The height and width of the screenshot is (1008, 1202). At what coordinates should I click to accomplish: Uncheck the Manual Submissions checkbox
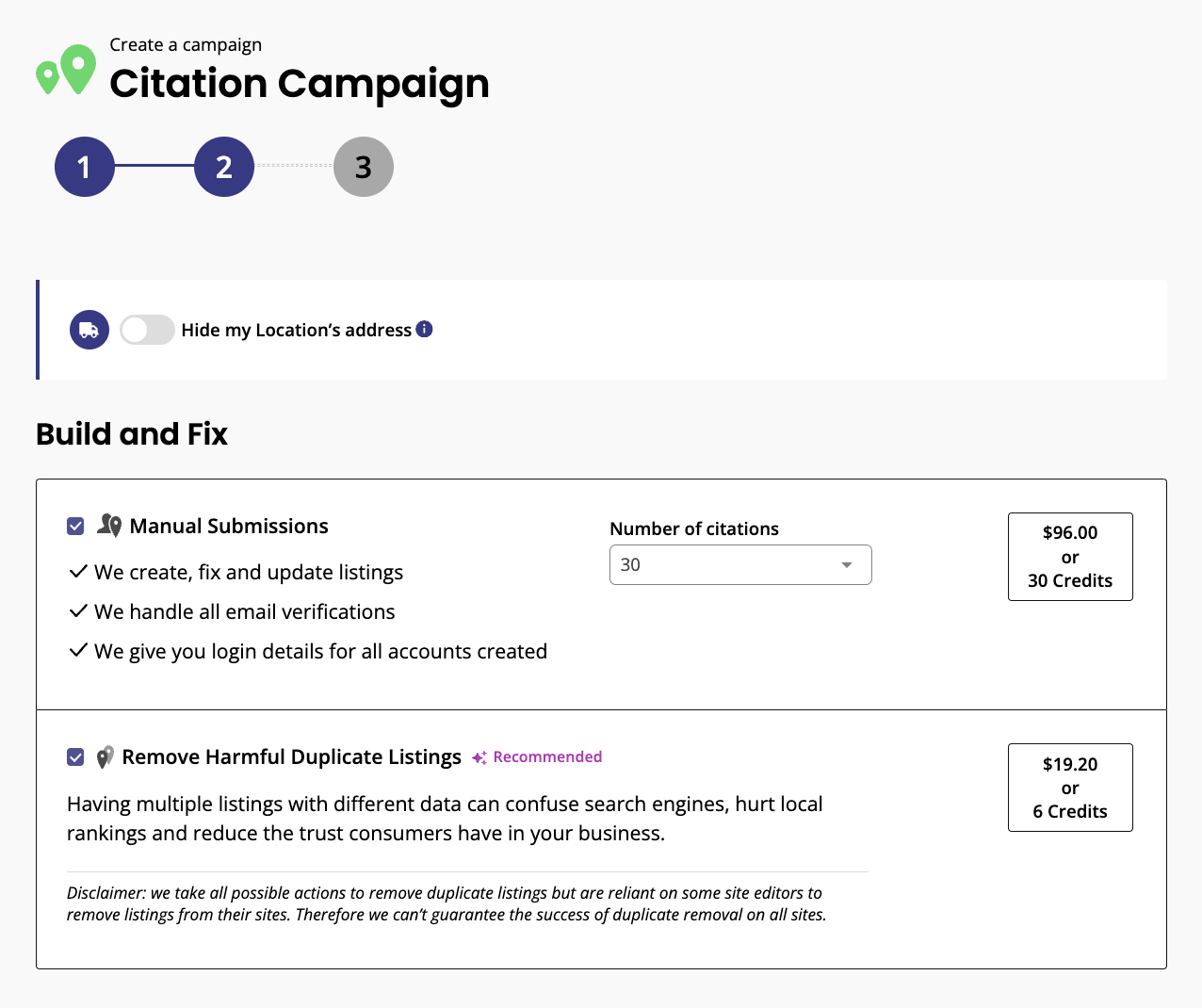76,526
